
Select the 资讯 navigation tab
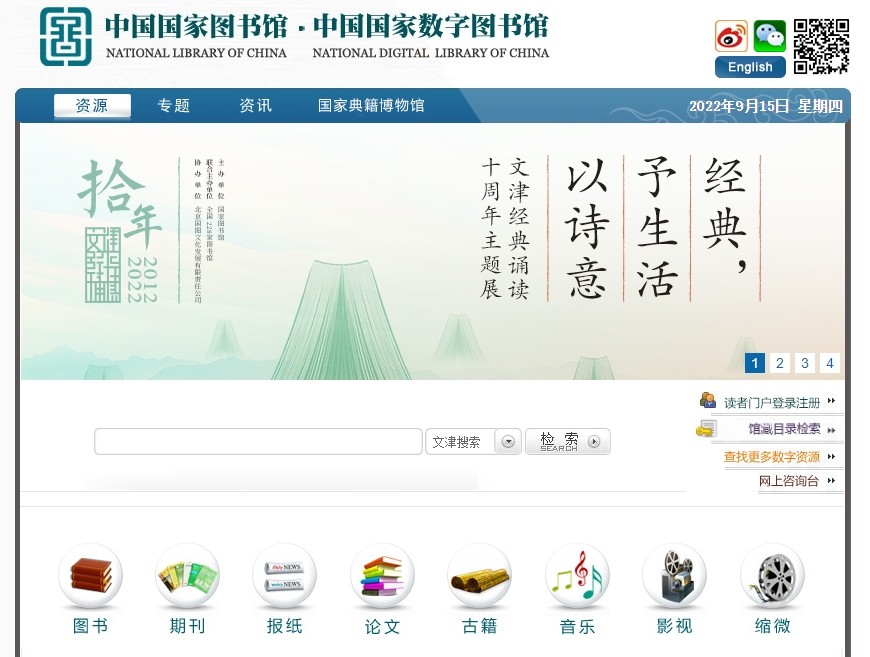pos(256,105)
